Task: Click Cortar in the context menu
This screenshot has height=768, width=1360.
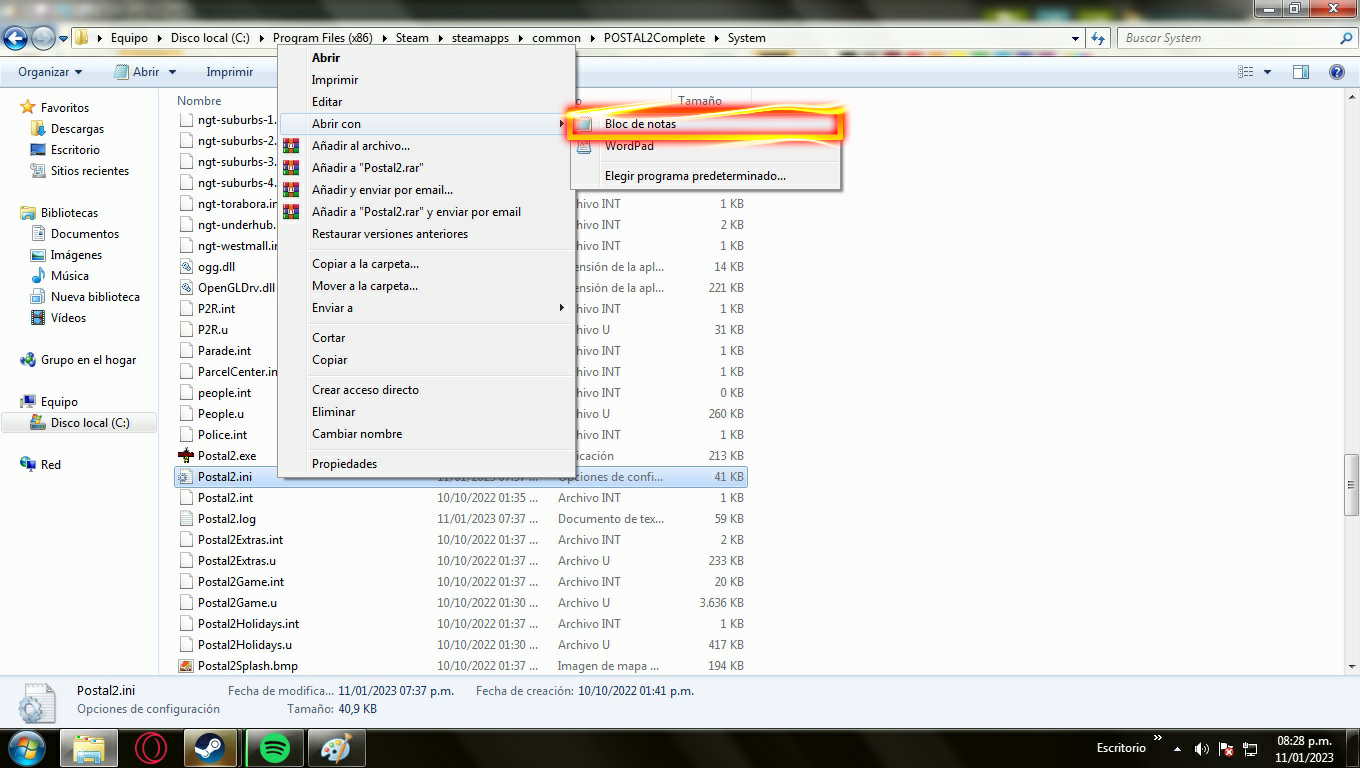Action: pos(426,338)
